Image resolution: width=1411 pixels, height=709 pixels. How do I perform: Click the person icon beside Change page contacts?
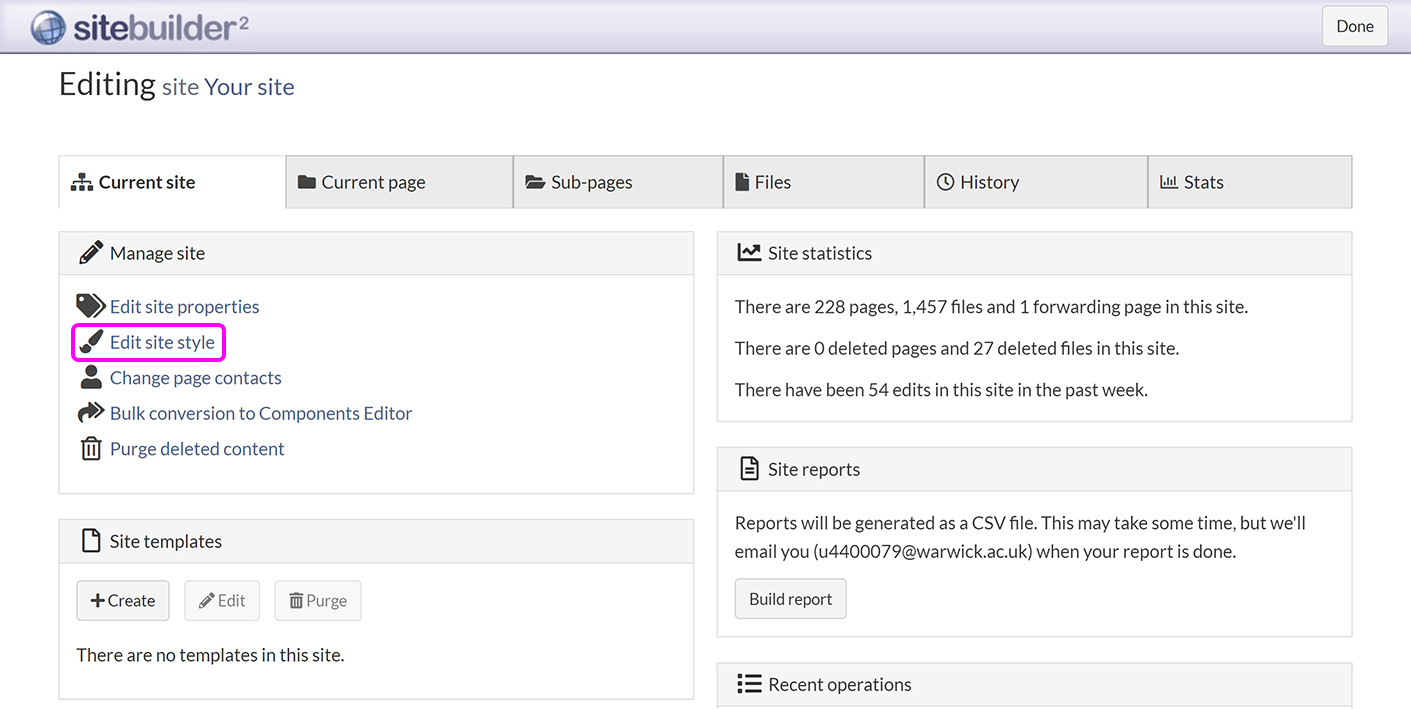tap(90, 378)
